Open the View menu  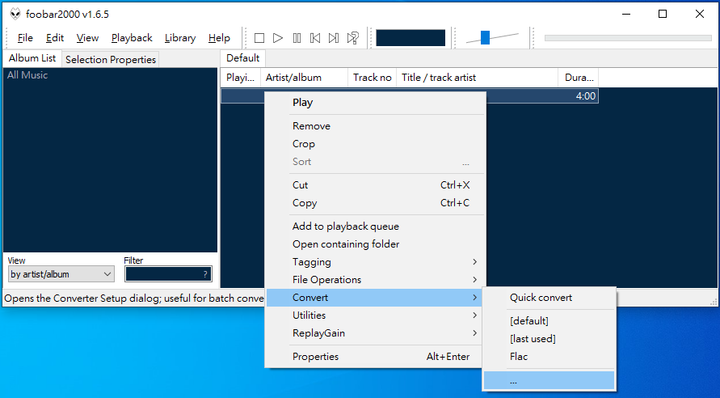click(x=87, y=38)
